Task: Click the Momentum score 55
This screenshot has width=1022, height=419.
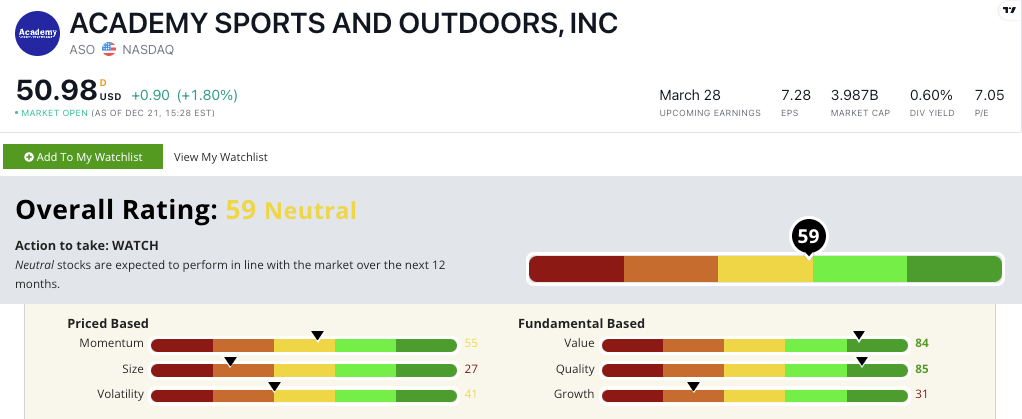Action: tap(471, 343)
